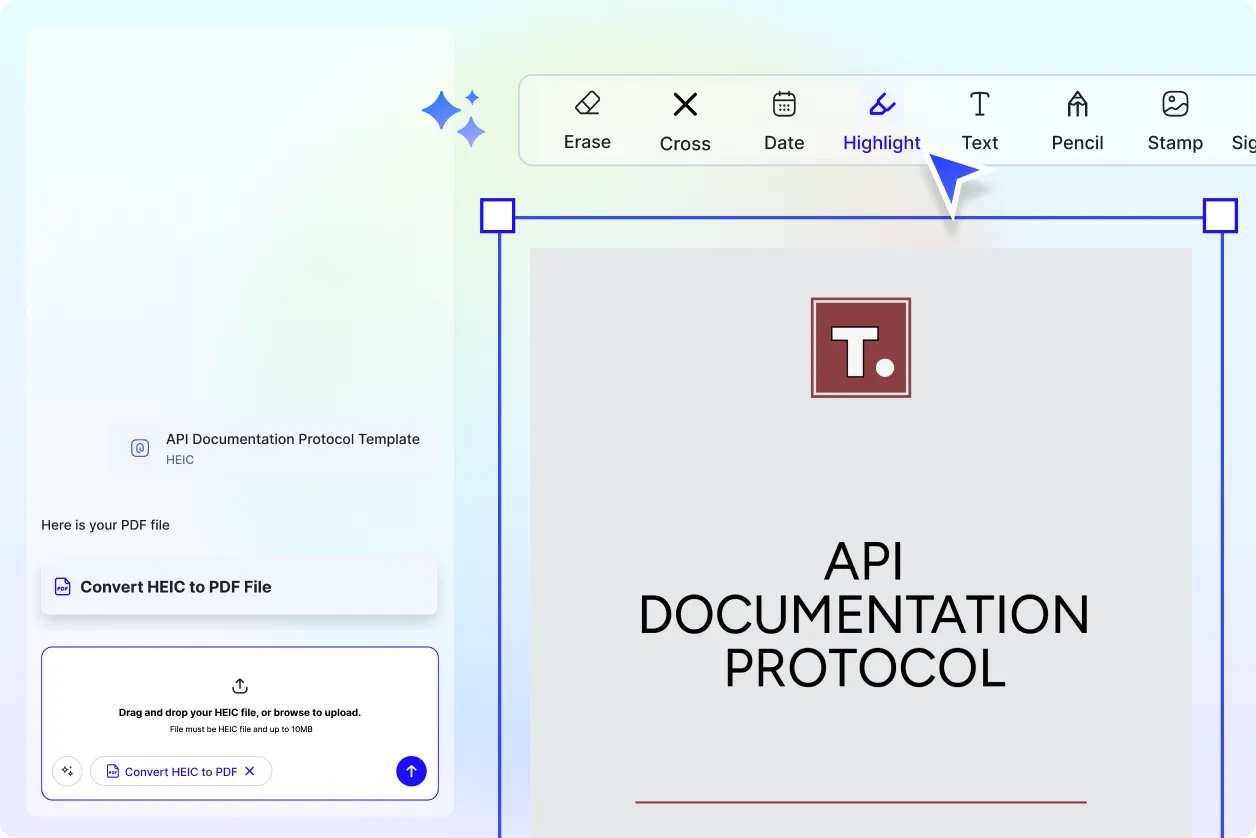This screenshot has height=838, width=1256.
Task: Select the Cross annotation tool
Action: (684, 120)
